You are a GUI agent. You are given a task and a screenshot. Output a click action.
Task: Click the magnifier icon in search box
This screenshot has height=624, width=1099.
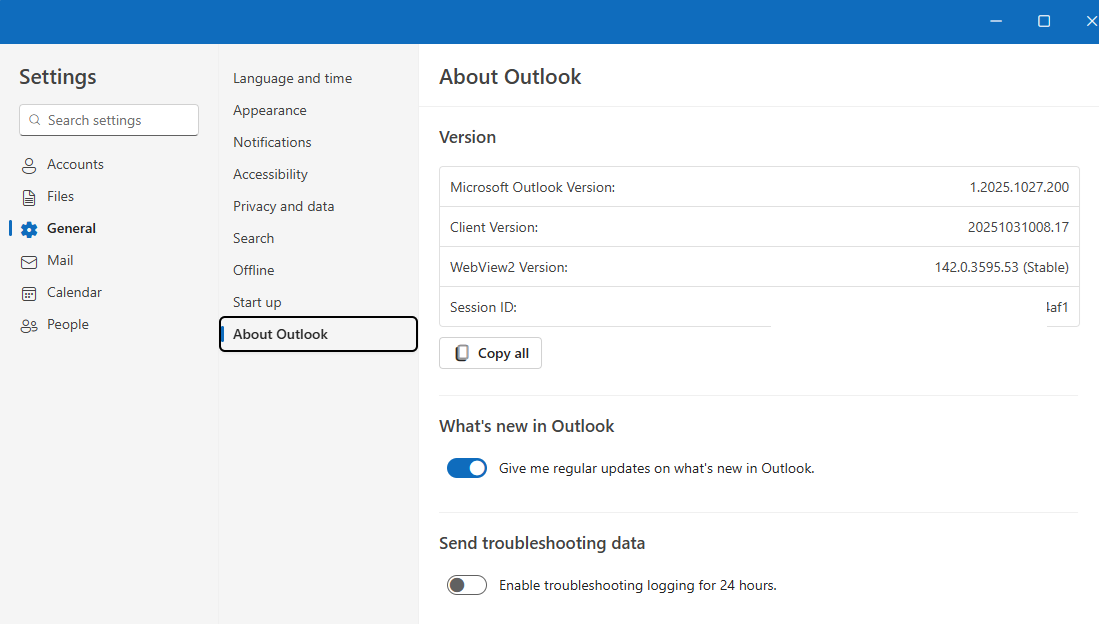pos(34,120)
